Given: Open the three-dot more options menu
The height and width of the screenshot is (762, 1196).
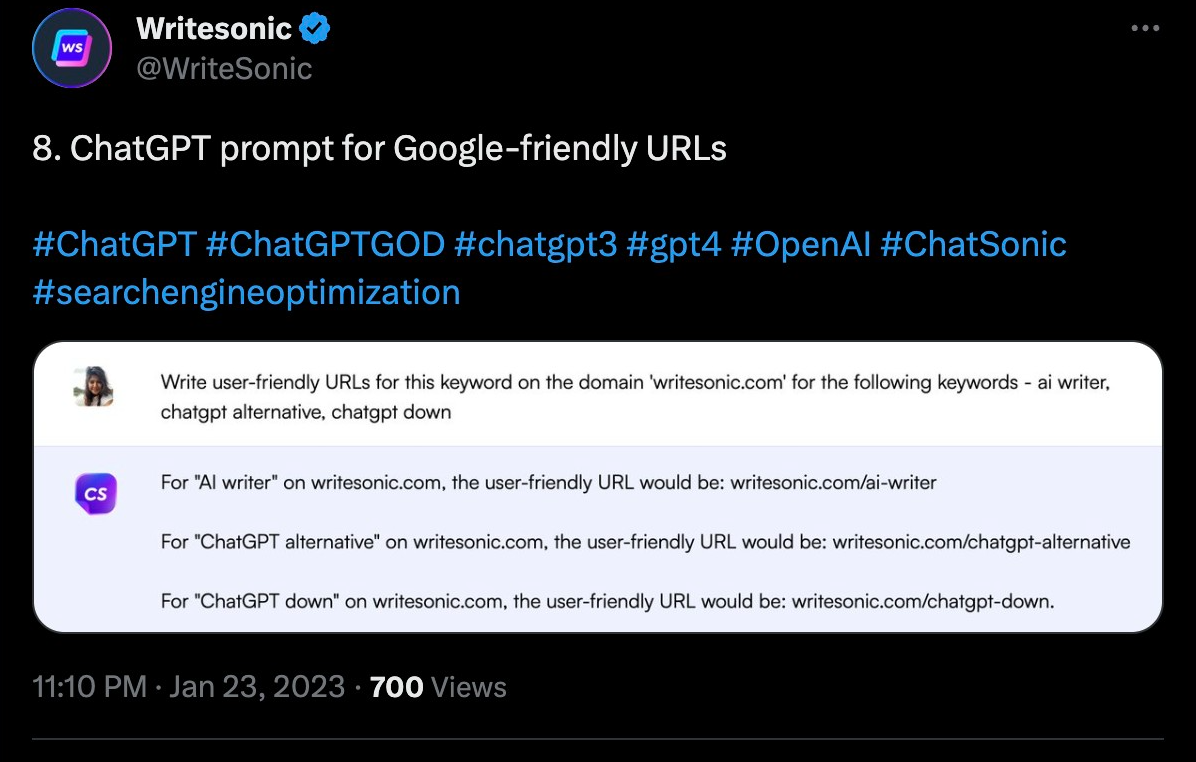Looking at the screenshot, I should click(x=1145, y=28).
